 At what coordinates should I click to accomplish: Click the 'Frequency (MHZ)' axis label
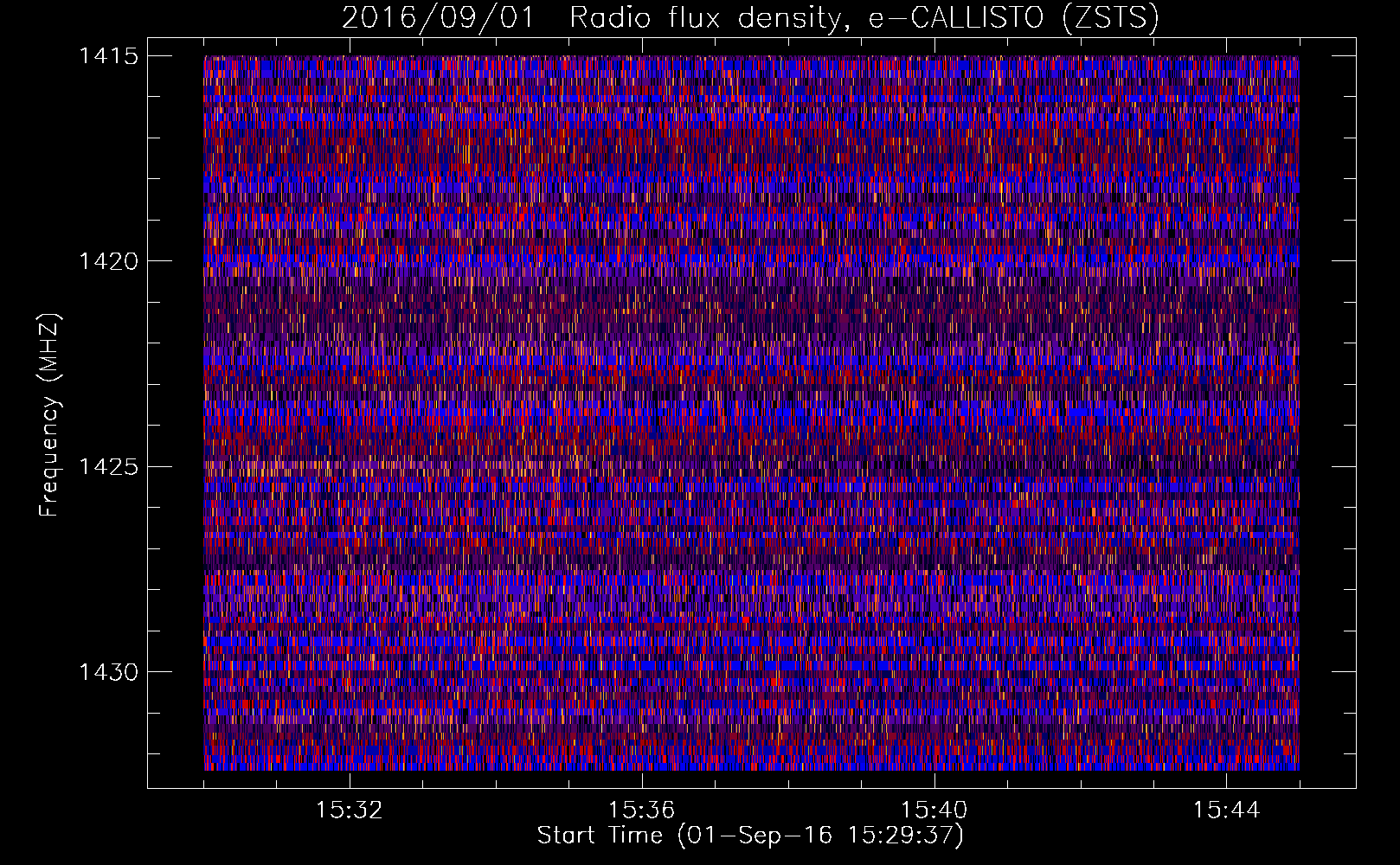(49, 415)
